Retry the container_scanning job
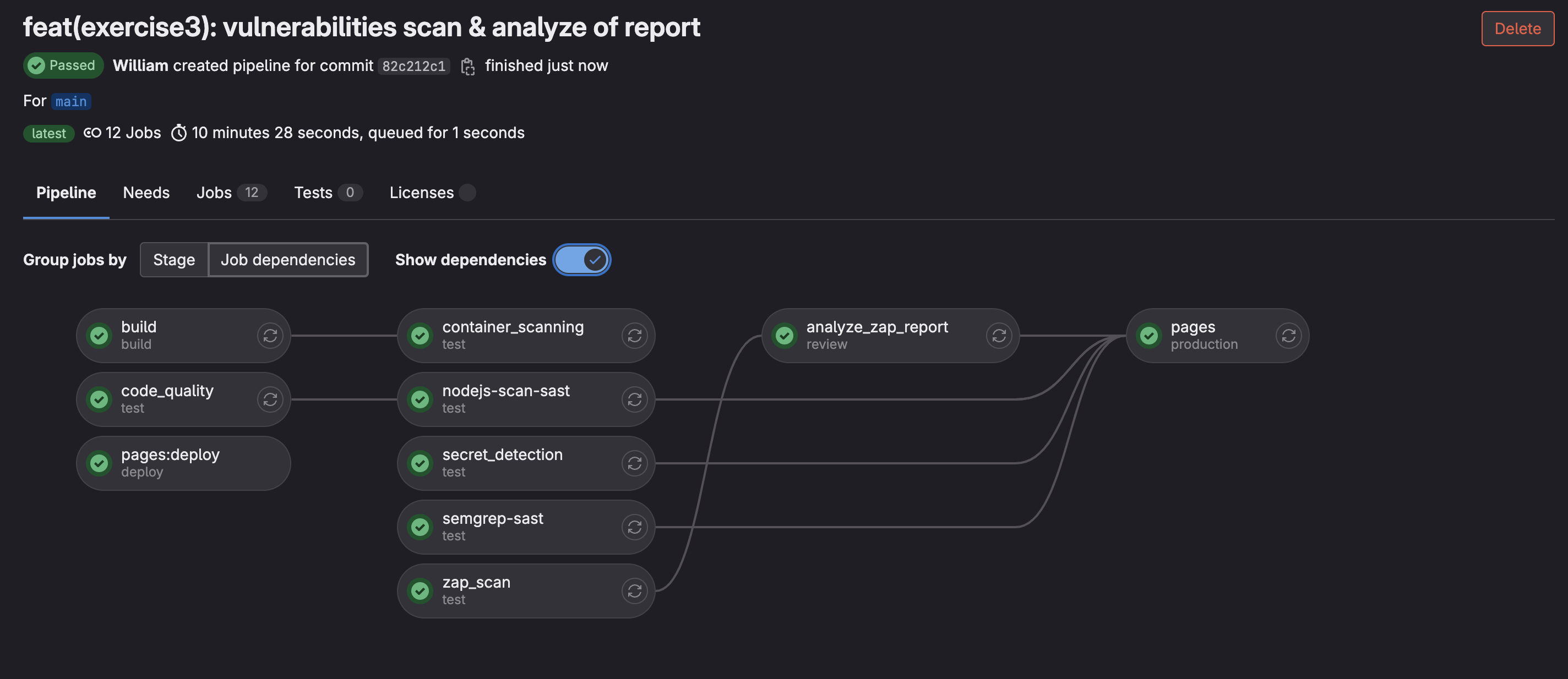The height and width of the screenshot is (679, 1568). (x=634, y=335)
